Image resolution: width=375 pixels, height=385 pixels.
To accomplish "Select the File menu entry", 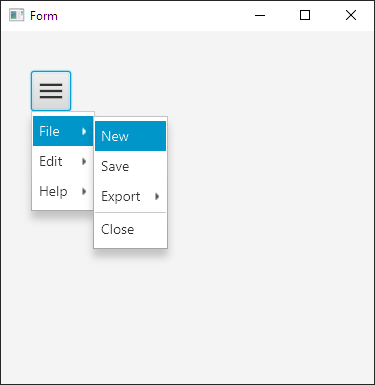I will click(x=63, y=131).
